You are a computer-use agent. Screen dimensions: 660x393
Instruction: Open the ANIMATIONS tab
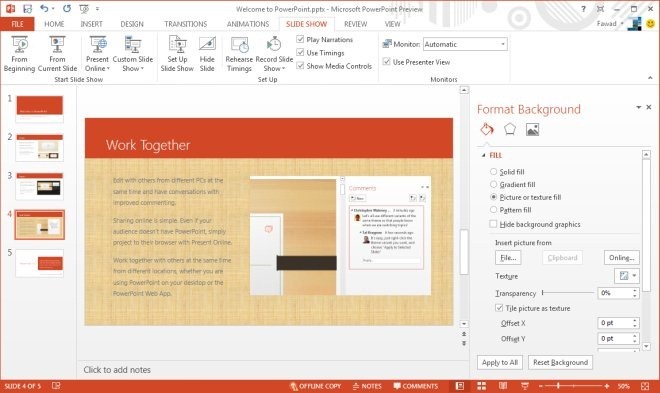pyautogui.click(x=248, y=24)
